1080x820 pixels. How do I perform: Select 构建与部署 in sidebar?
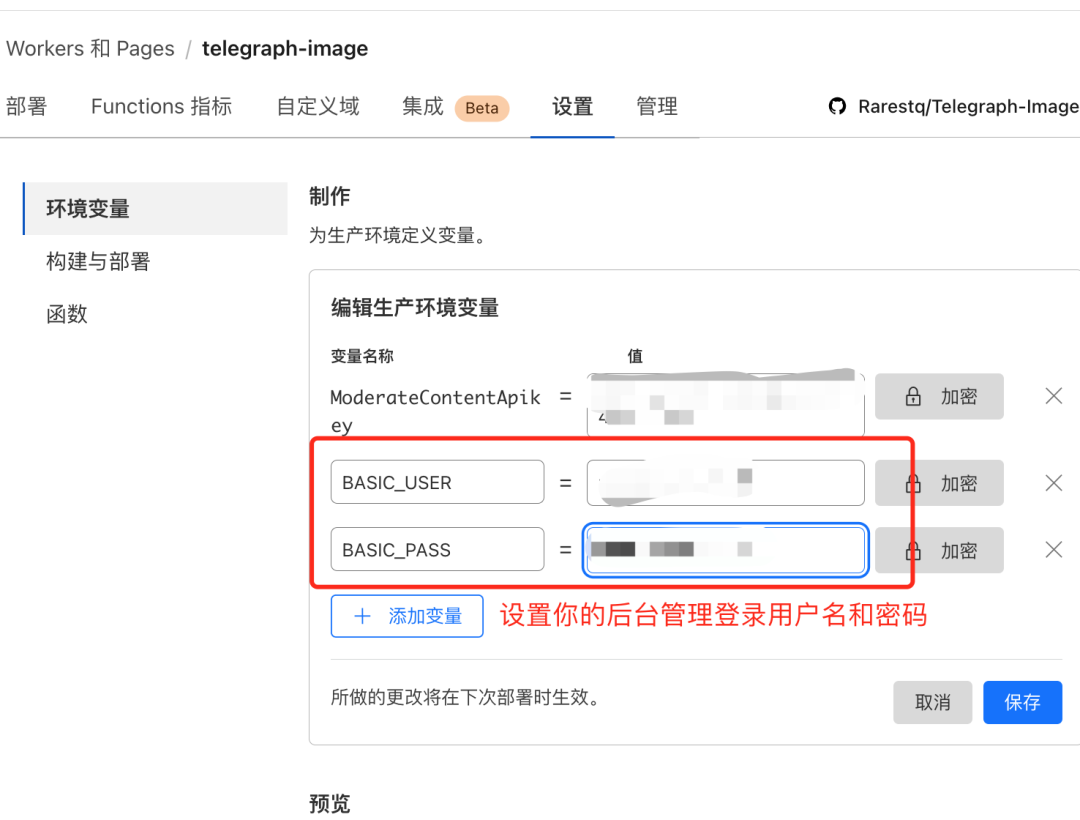(98, 262)
